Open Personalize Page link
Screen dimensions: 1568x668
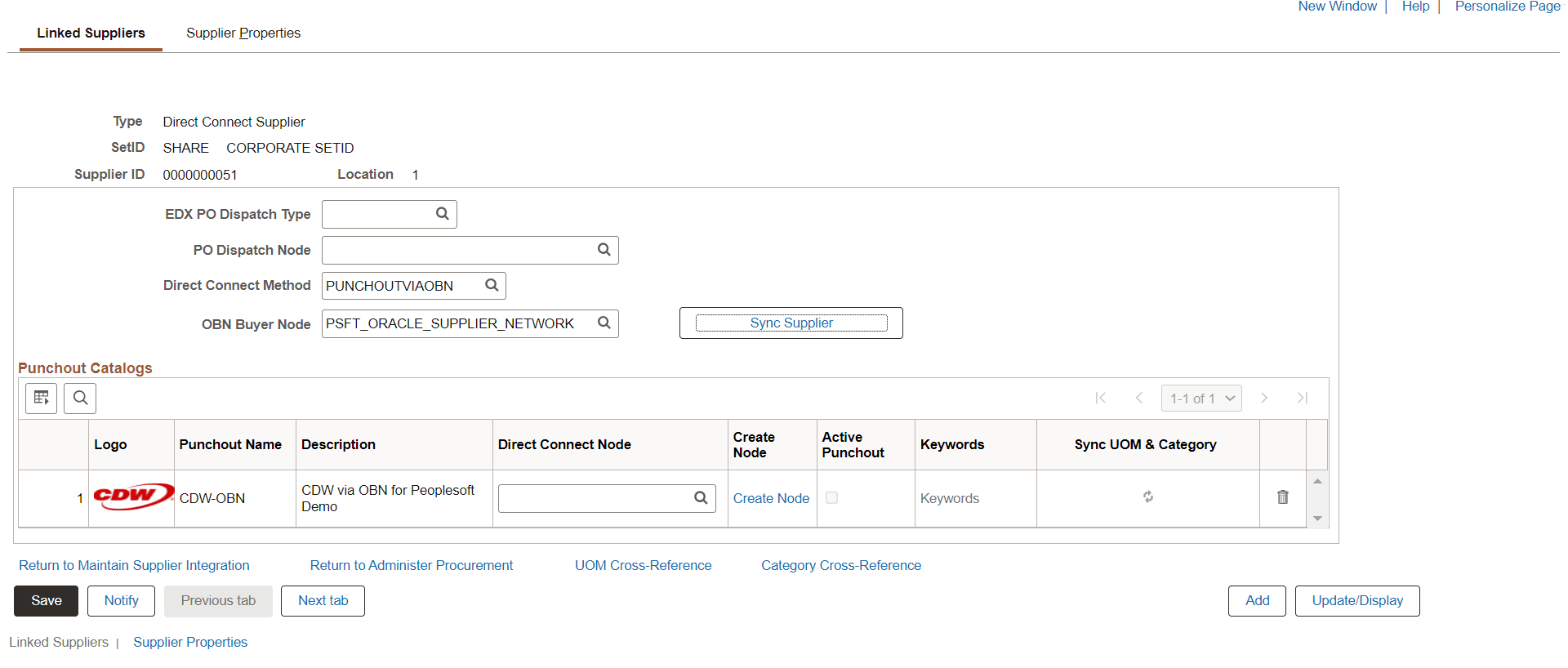click(x=1508, y=7)
